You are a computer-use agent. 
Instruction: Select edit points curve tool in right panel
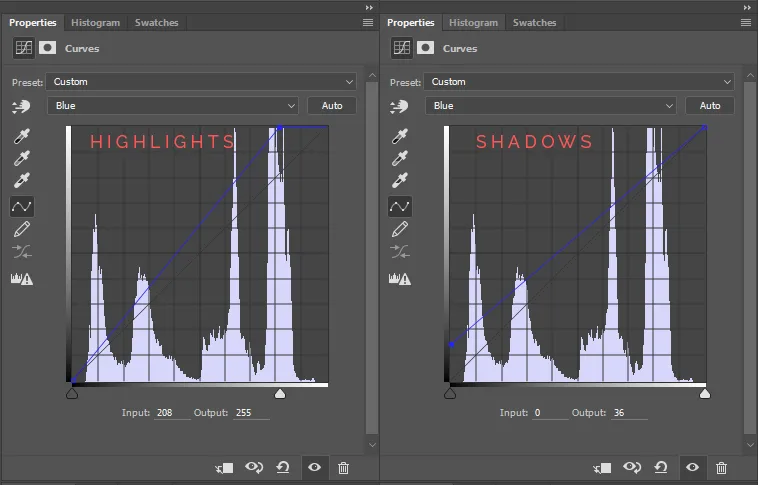pos(400,206)
